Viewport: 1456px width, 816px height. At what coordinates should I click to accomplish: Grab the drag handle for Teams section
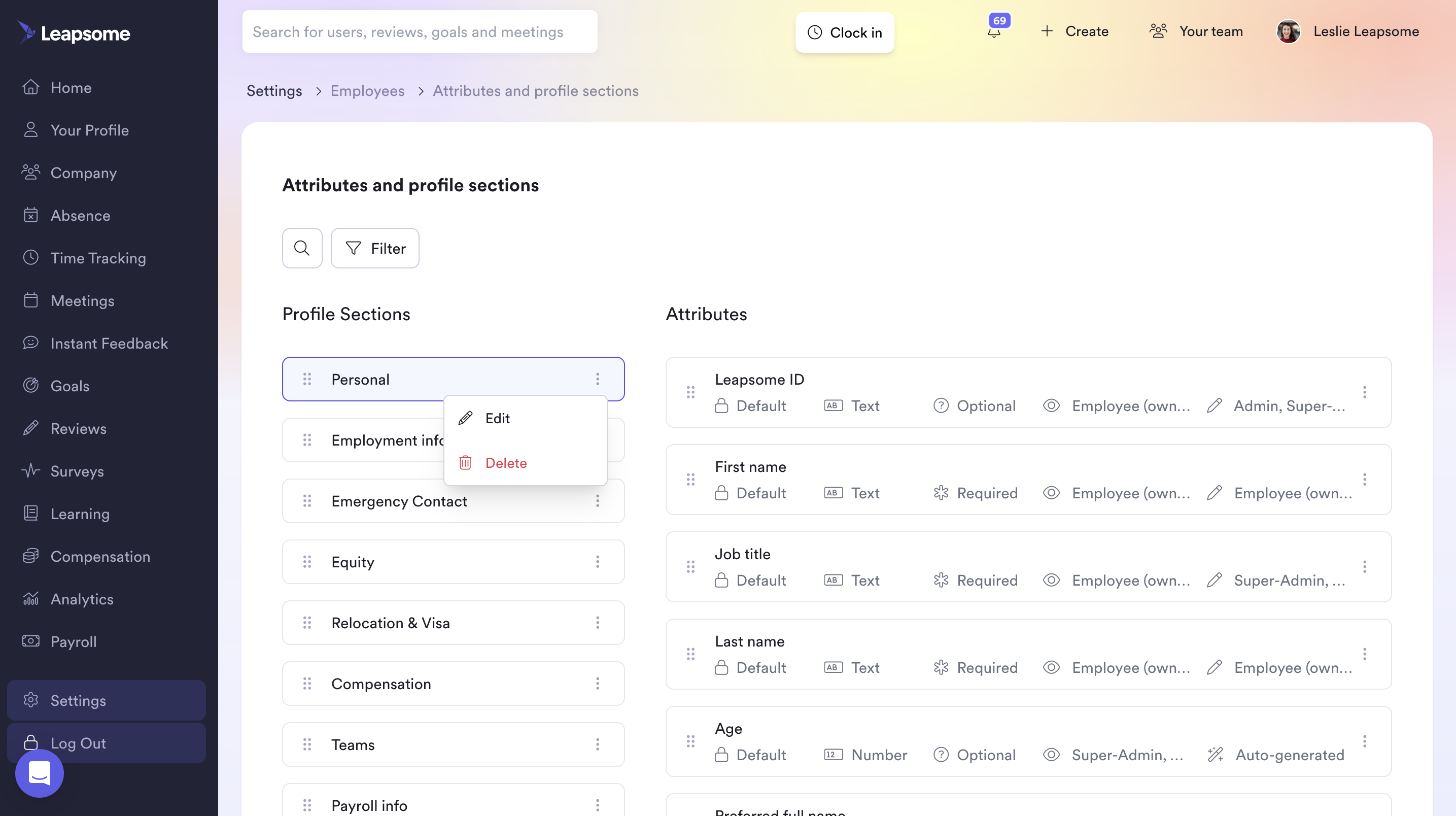click(x=307, y=745)
